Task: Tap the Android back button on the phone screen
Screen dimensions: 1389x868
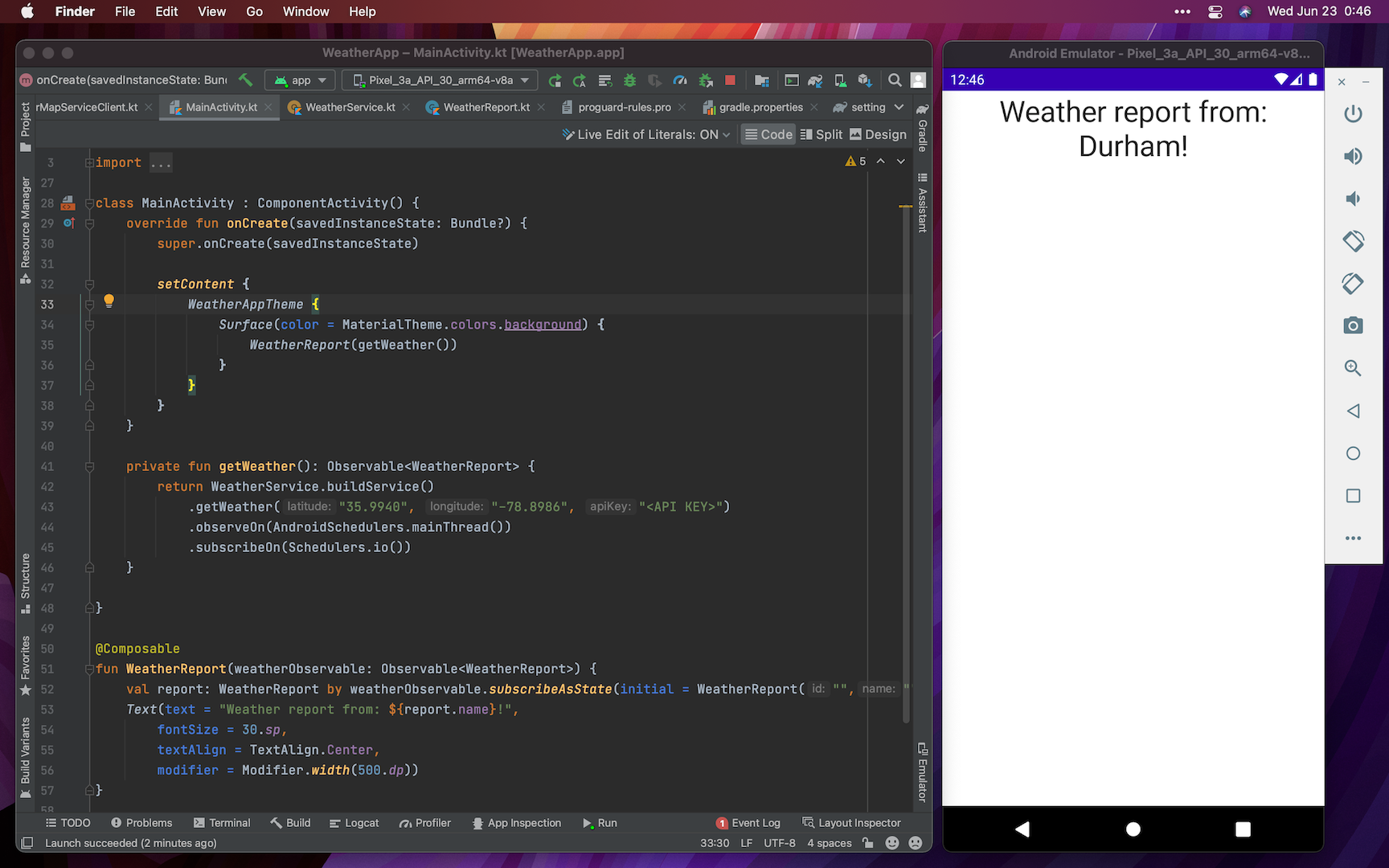Action: pyautogui.click(x=1022, y=829)
